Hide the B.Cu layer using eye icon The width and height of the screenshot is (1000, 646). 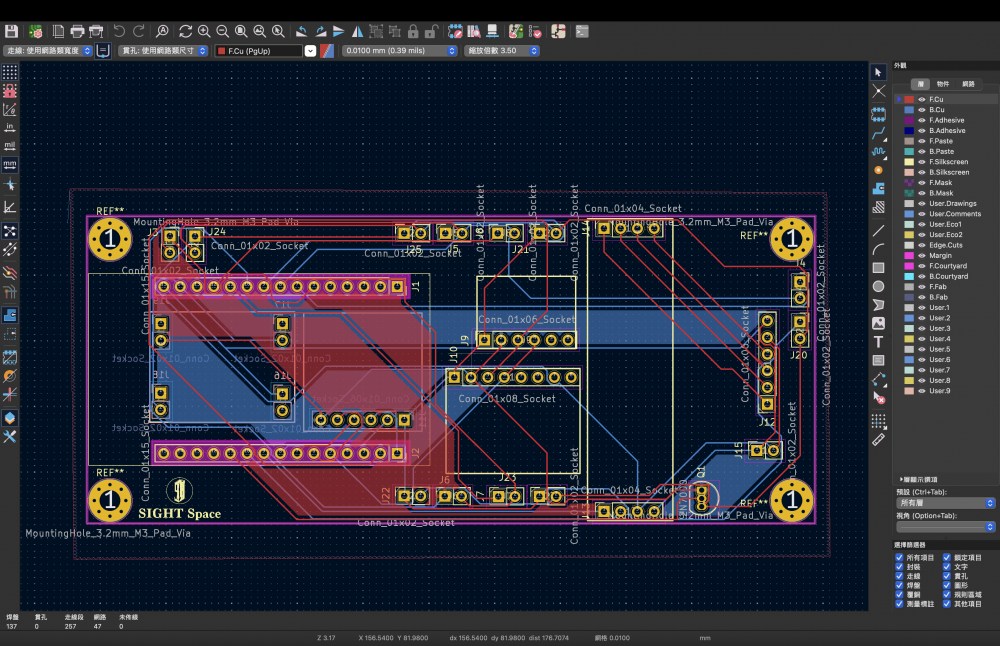pyautogui.click(x=922, y=110)
